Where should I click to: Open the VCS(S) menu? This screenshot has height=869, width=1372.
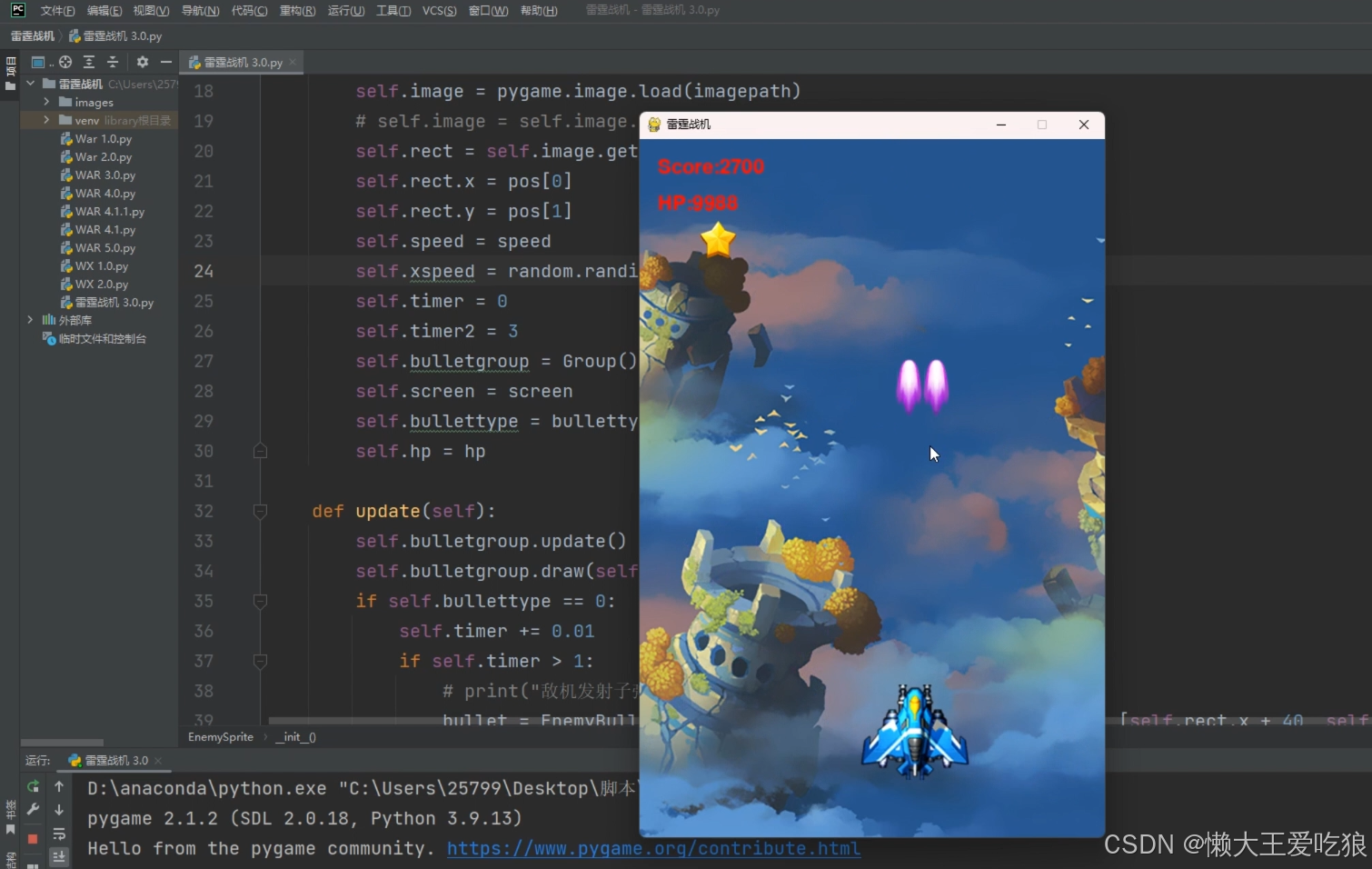click(439, 11)
